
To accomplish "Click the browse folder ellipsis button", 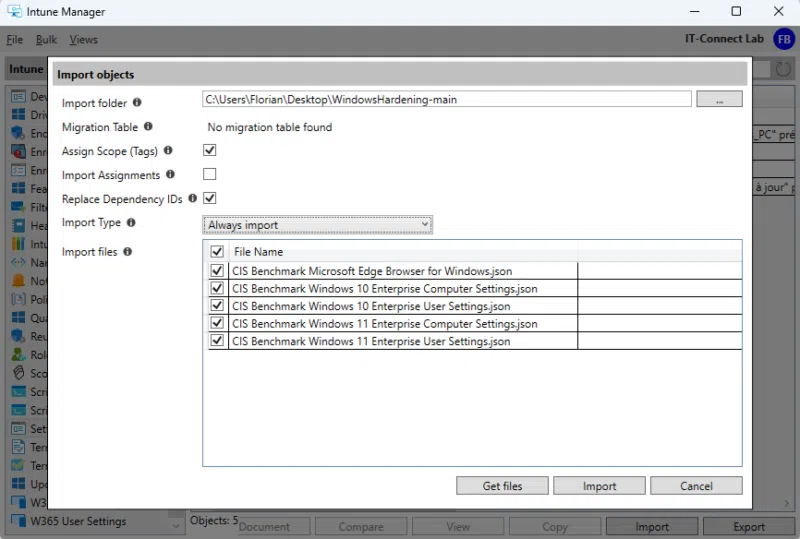I will tap(719, 99).
